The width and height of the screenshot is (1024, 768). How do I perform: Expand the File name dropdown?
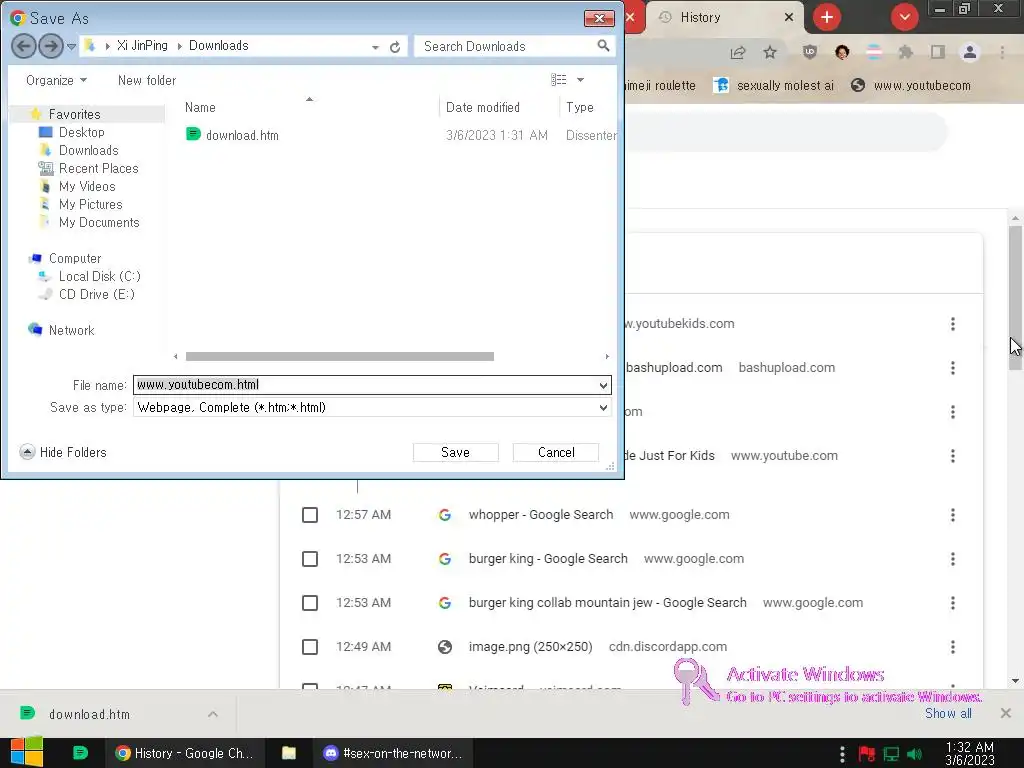[x=603, y=385]
